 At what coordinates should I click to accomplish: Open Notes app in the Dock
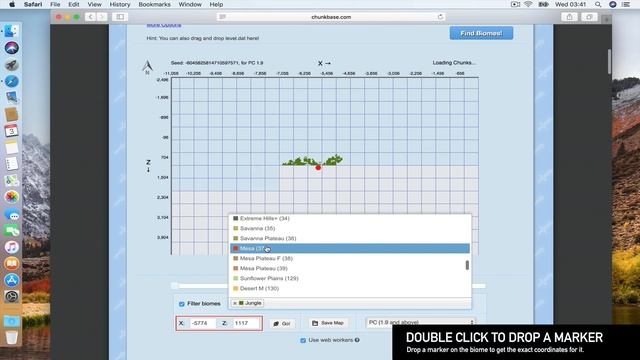coord(11,147)
